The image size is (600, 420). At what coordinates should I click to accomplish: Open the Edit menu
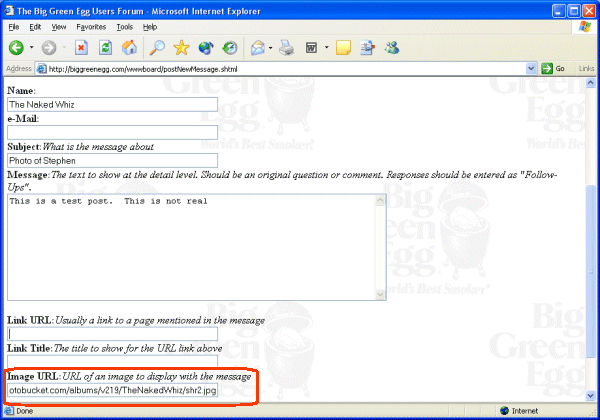click(x=35, y=27)
